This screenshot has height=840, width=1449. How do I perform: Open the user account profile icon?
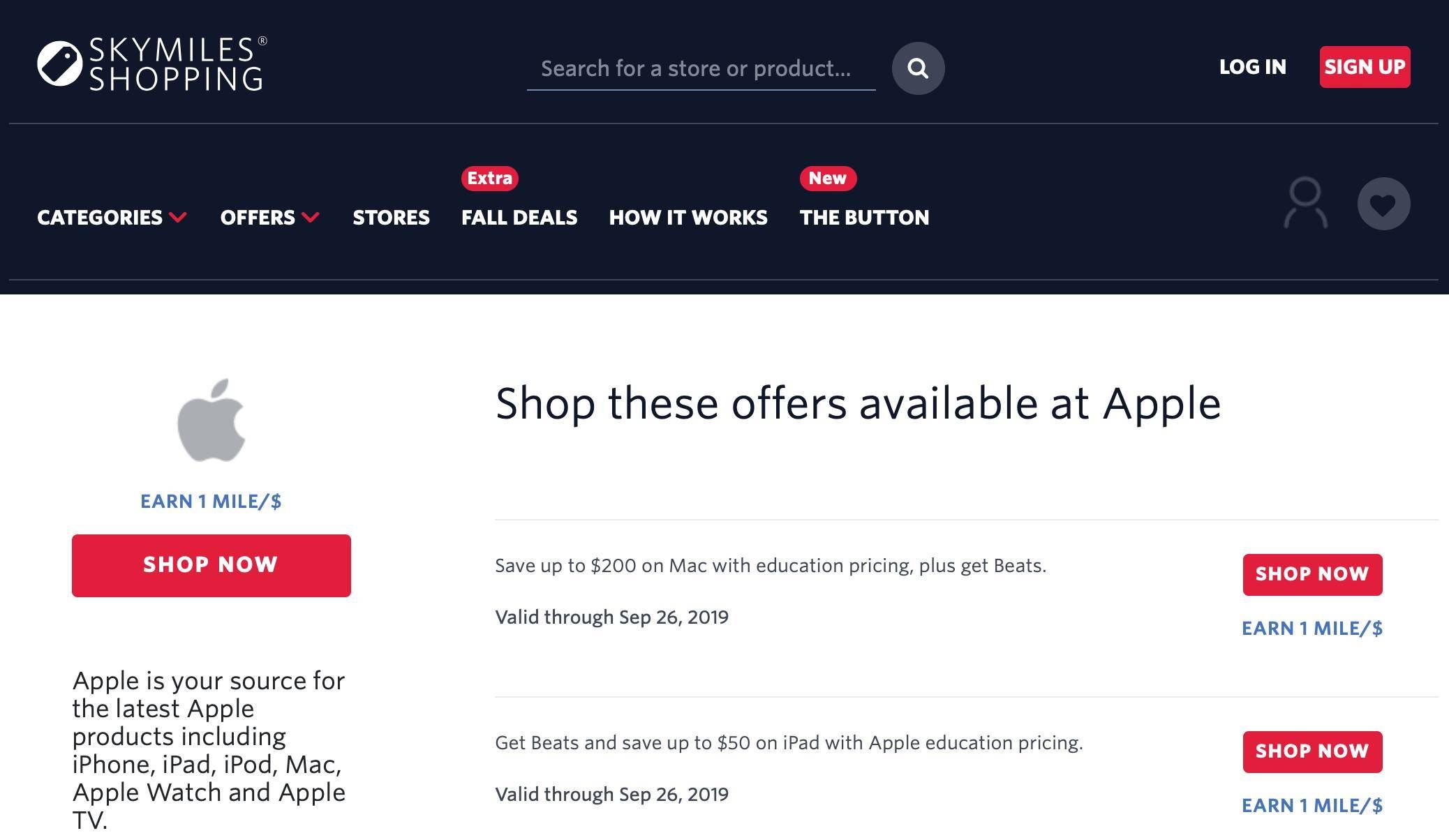[x=1305, y=203]
